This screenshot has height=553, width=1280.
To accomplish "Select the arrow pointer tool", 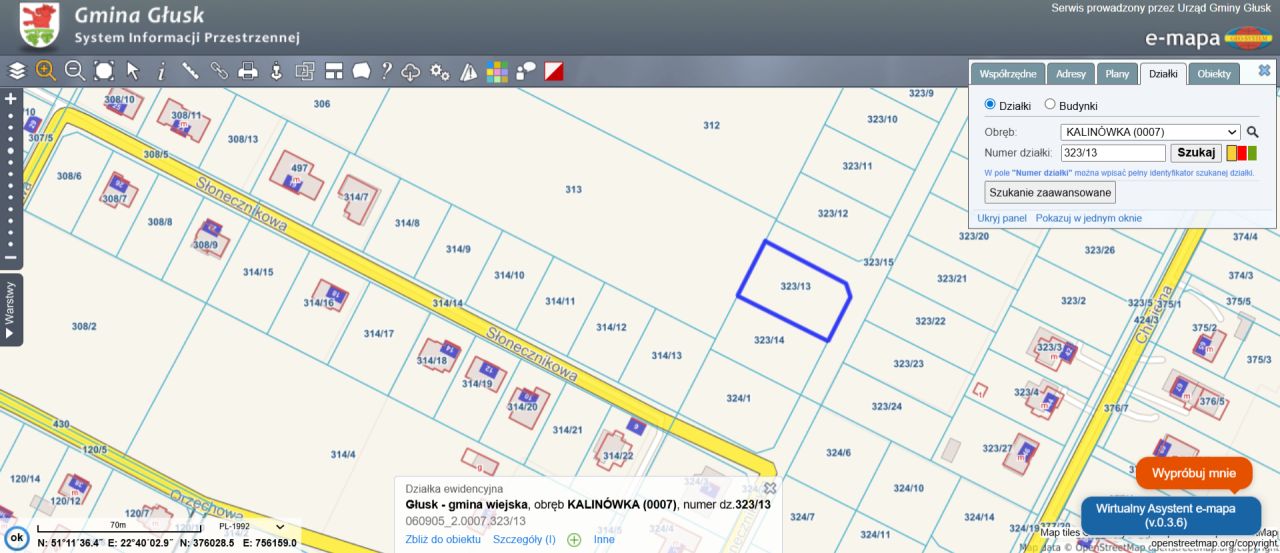I will point(132,71).
